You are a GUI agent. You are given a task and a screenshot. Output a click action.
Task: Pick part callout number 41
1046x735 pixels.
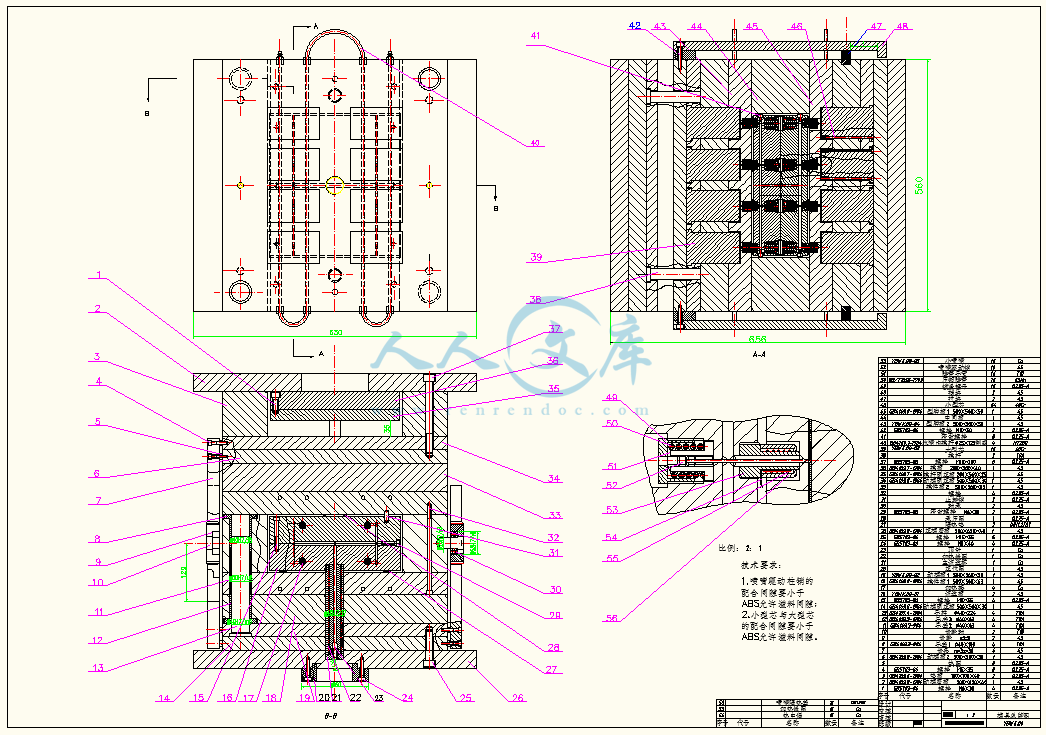point(536,36)
